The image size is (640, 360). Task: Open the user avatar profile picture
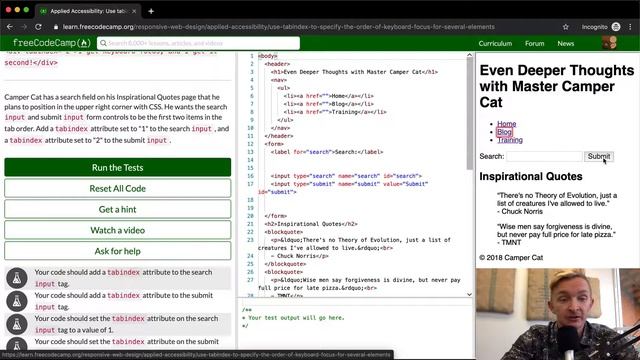point(609,43)
